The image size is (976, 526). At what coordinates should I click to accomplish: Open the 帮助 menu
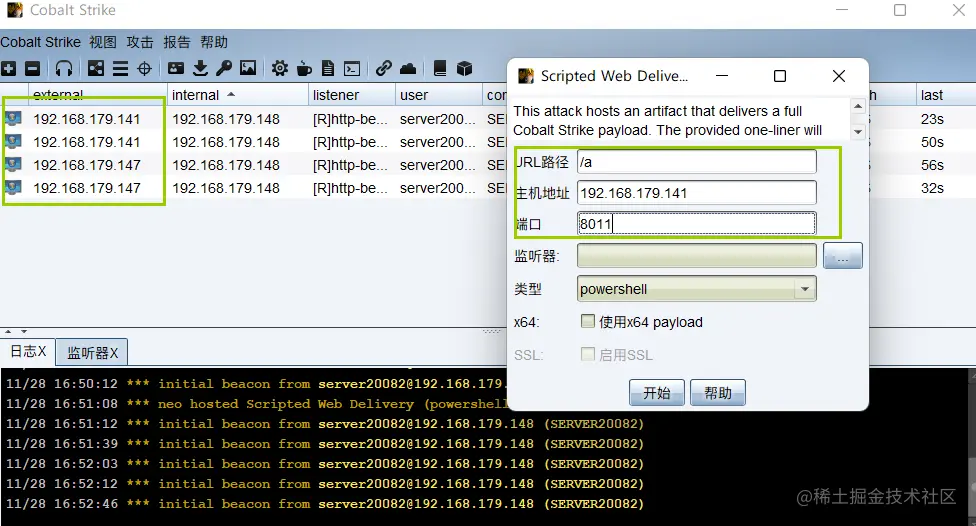(214, 42)
